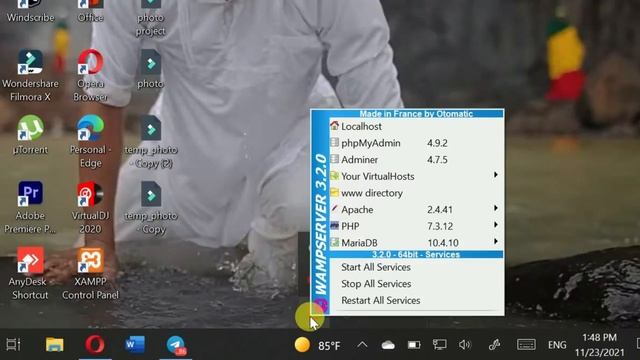The height and width of the screenshot is (360, 640).
Task: Click the Your VirtualHosts icon
Action: tap(334, 176)
